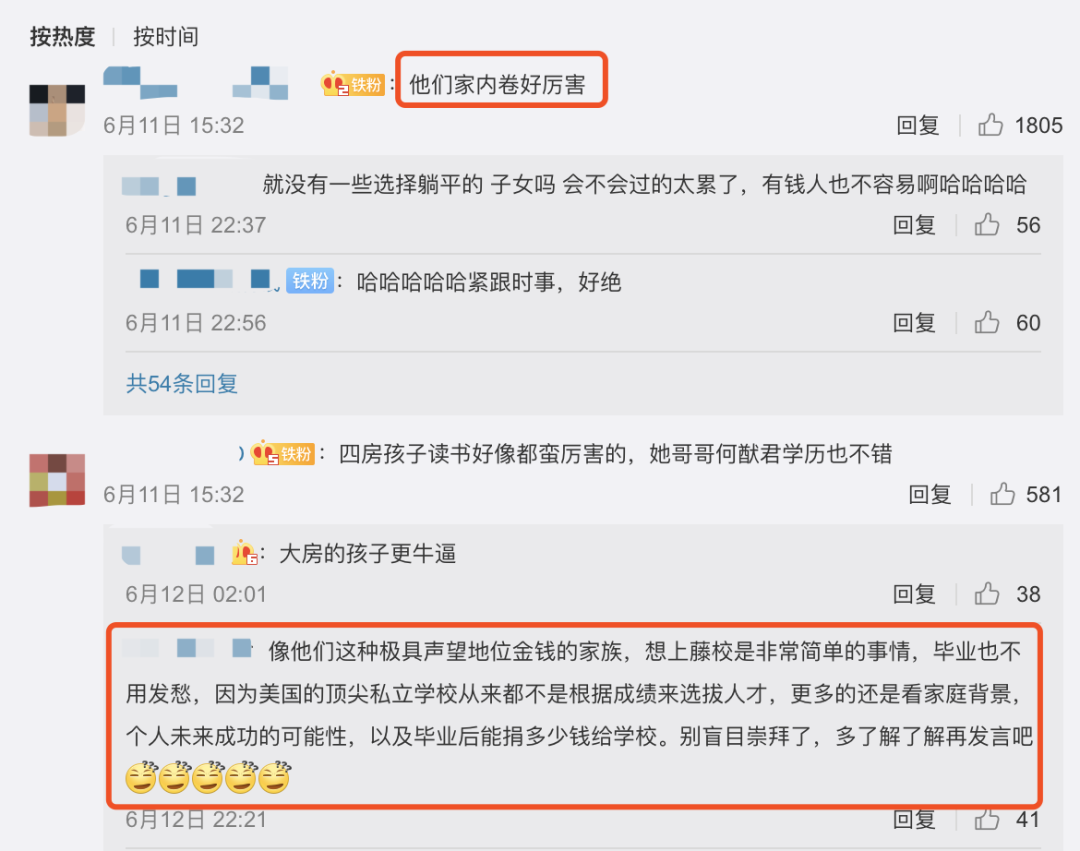
Task: Reply to the 四房孩子读书 comment
Action: 929,494
